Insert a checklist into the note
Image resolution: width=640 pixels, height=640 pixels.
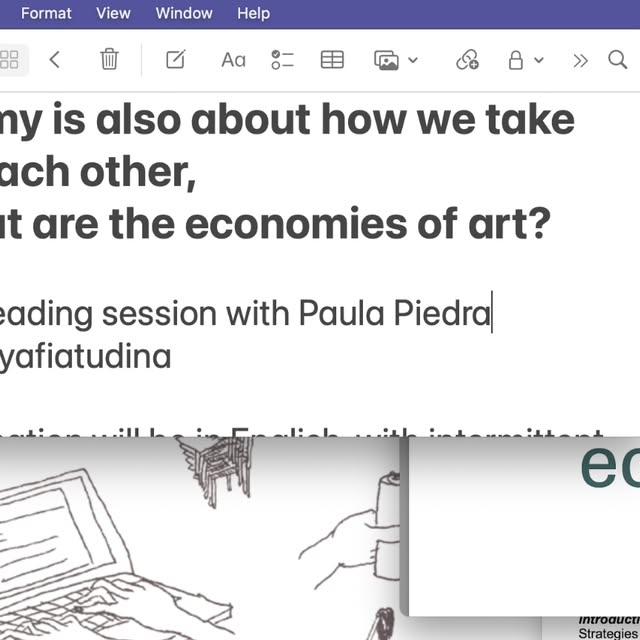coord(282,60)
